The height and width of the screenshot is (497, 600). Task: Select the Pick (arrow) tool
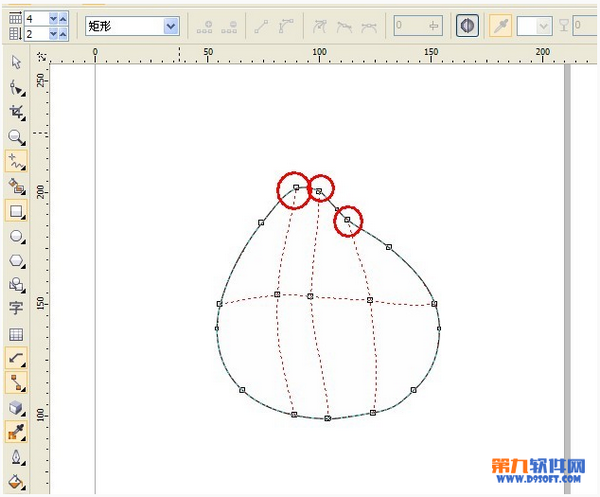16,62
